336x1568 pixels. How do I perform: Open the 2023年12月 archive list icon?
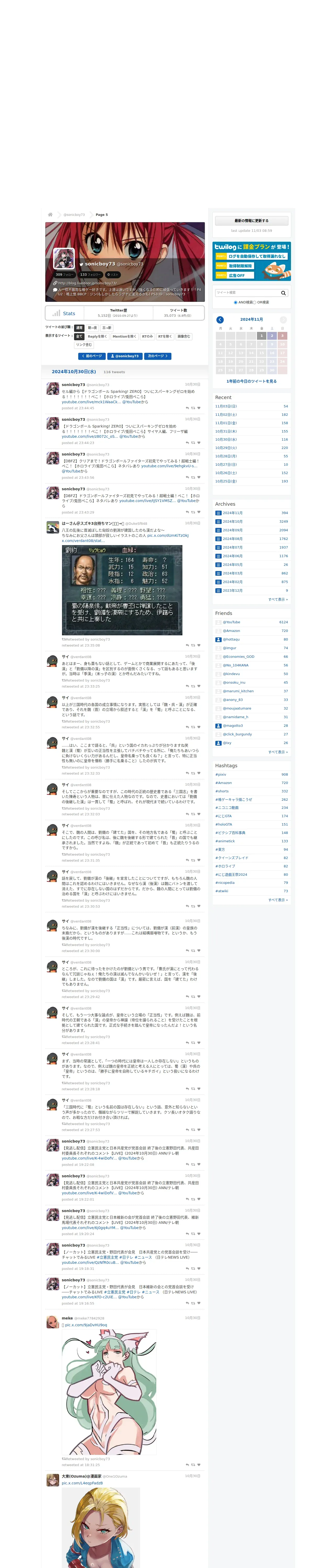(218, 590)
